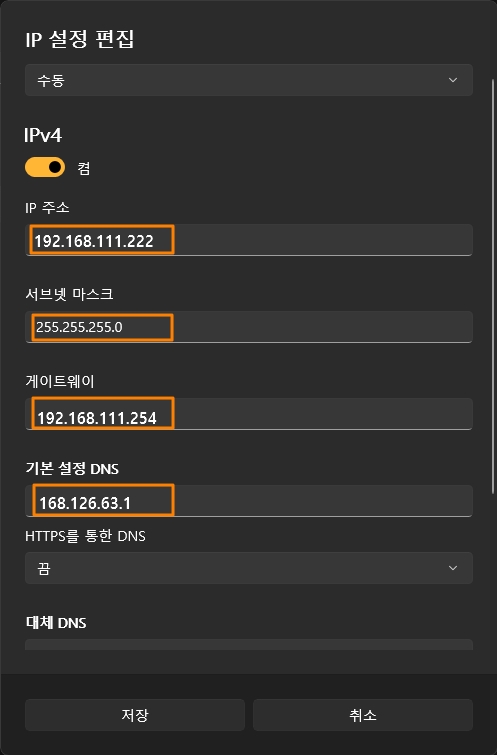Turn off the IPv4 toggle switch
497x755 pixels.
pyautogui.click(x=45, y=167)
